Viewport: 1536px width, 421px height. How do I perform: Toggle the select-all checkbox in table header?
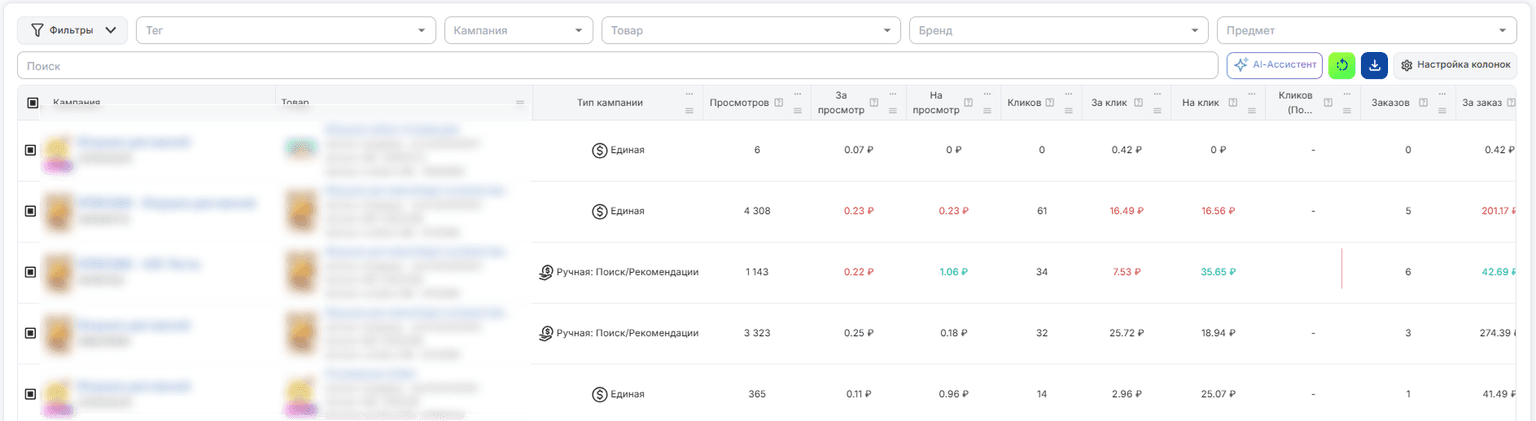[32, 103]
